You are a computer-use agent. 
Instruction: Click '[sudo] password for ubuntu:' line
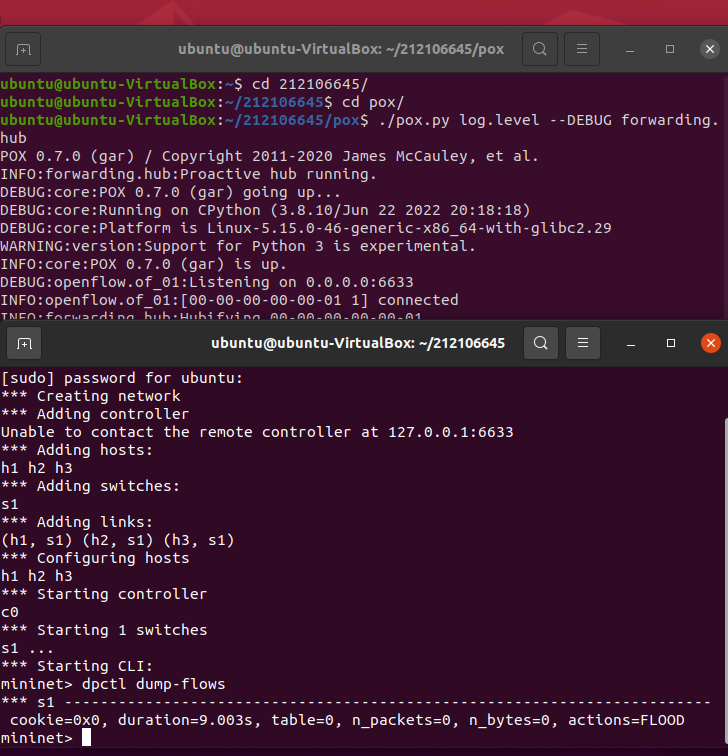(121, 378)
